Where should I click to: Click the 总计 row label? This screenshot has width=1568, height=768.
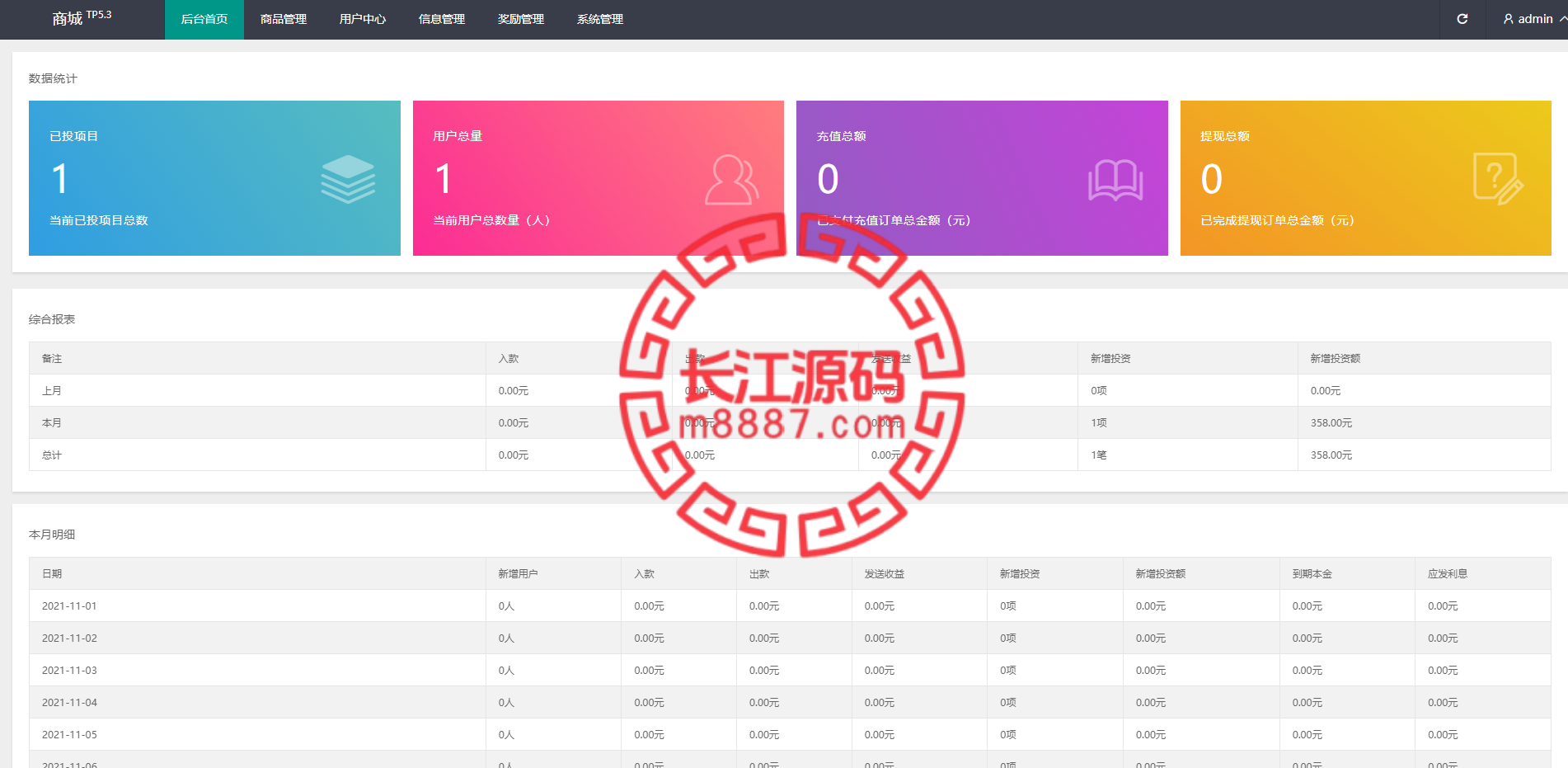pyautogui.click(x=52, y=455)
